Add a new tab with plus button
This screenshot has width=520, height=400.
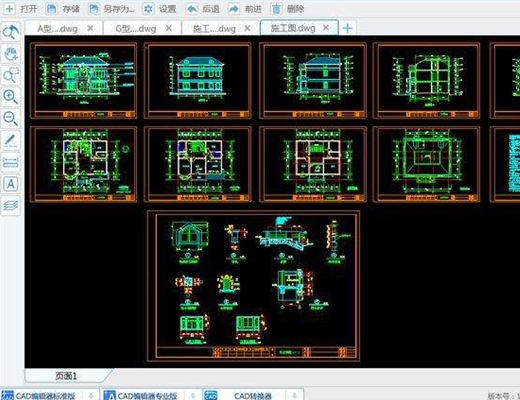[347, 28]
